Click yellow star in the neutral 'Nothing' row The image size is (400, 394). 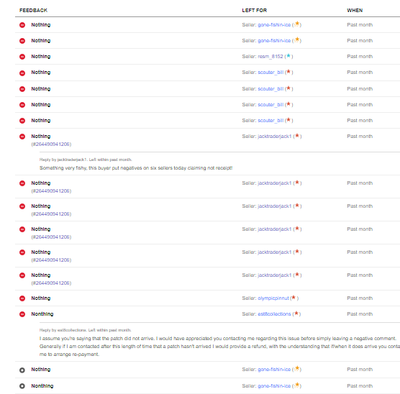[297, 369]
